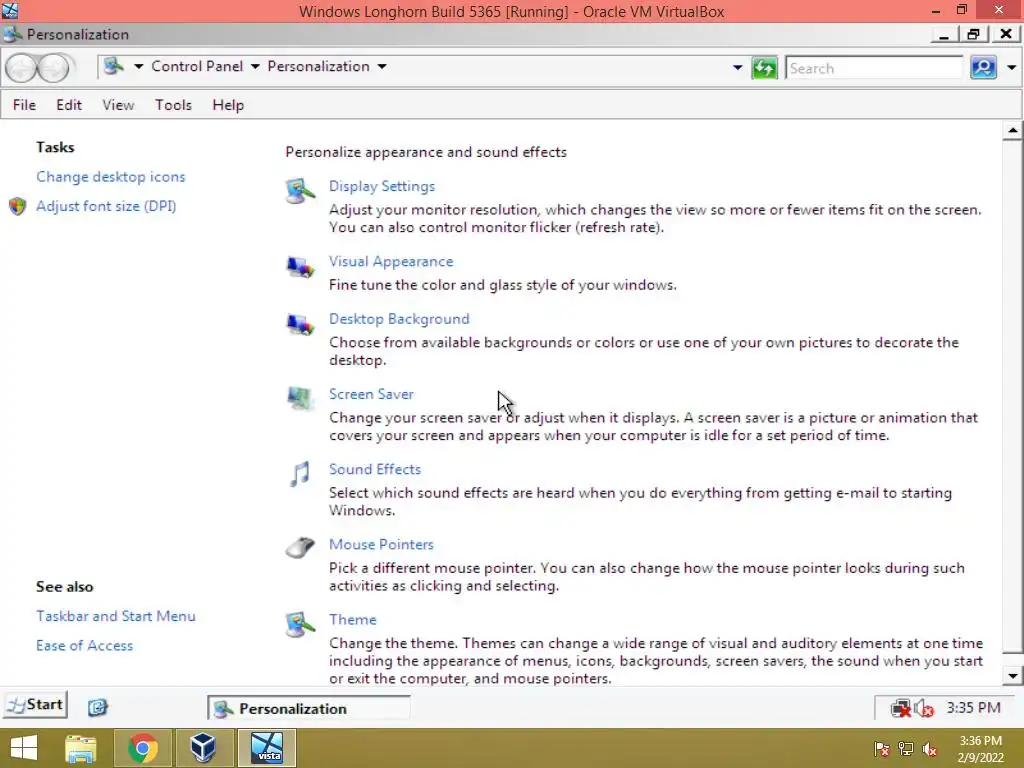This screenshot has height=768, width=1024.
Task: Click inside the Search input field
Action: point(874,68)
